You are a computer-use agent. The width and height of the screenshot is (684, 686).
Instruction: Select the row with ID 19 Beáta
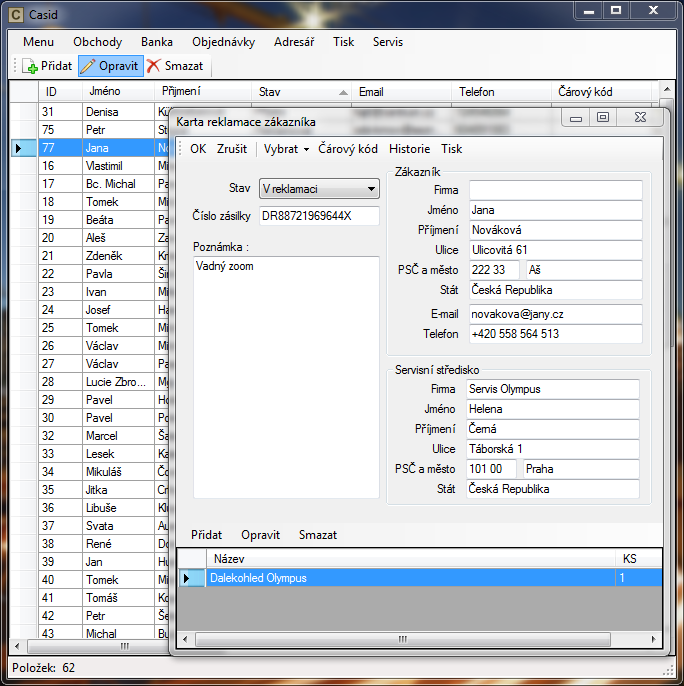coord(90,220)
